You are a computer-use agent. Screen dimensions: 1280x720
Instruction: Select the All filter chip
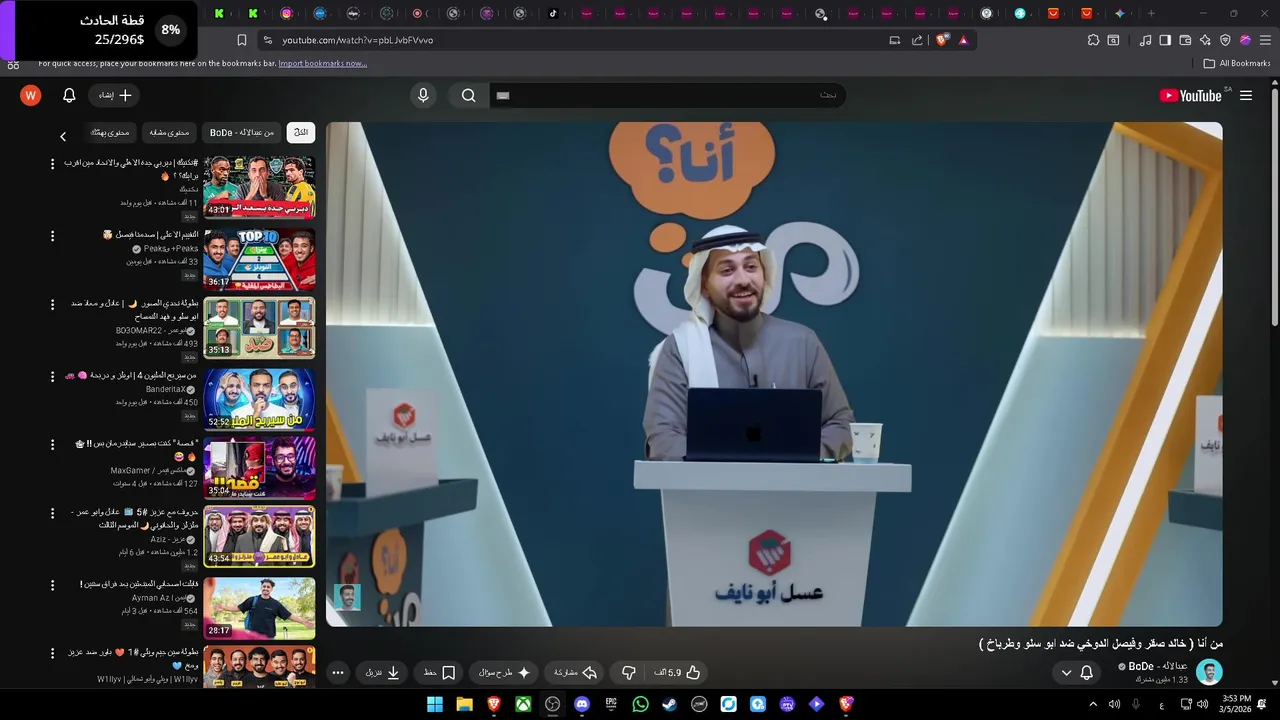pyautogui.click(x=301, y=132)
